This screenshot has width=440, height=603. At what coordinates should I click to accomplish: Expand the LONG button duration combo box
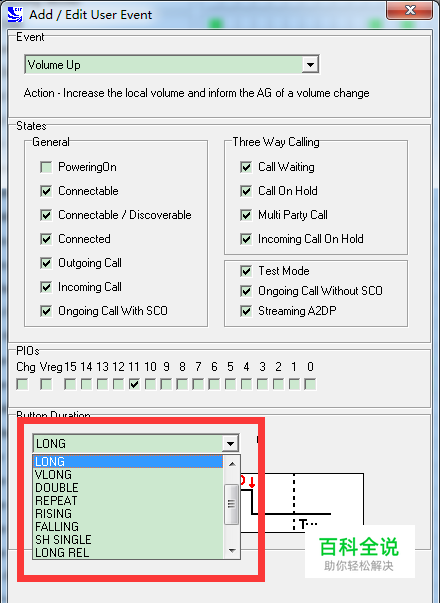tap(230, 443)
